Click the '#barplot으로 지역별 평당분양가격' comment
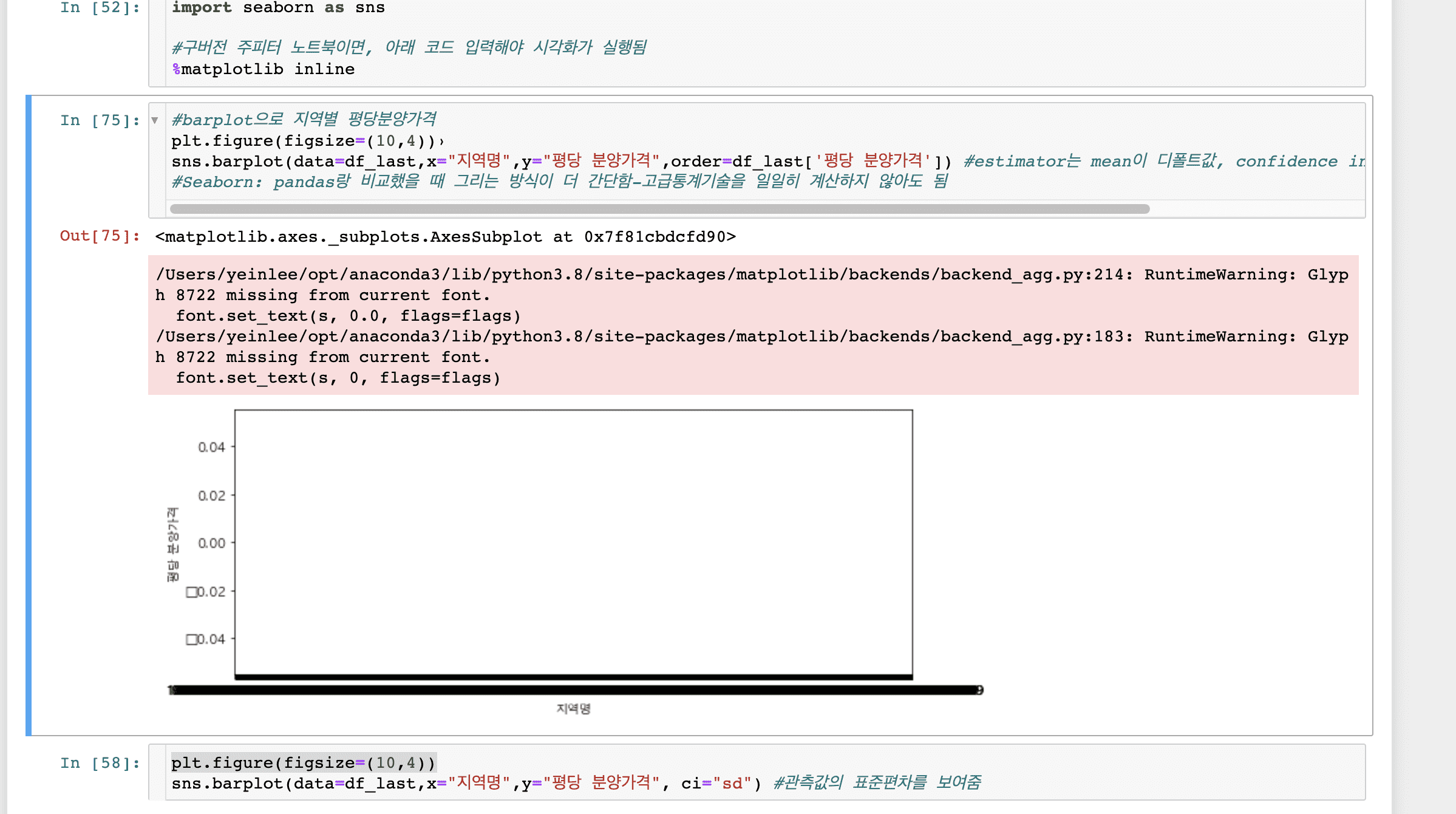 point(304,120)
